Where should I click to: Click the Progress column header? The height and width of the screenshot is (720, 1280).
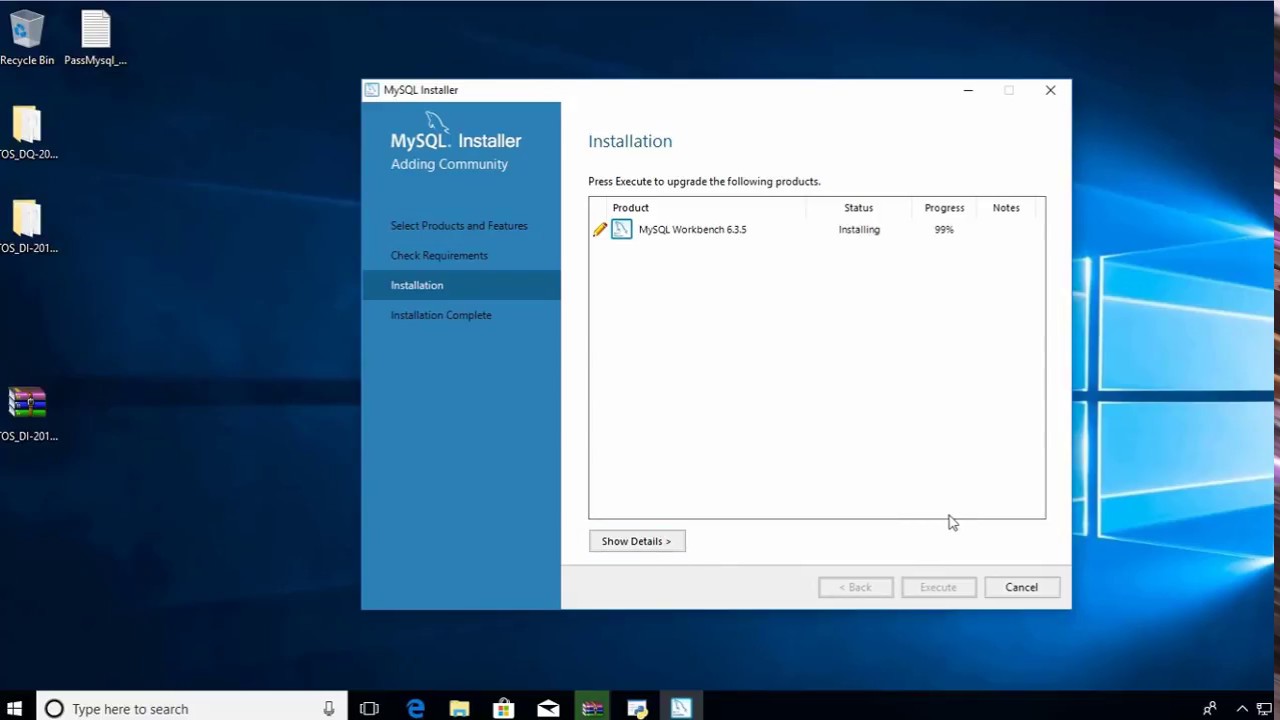pyautogui.click(x=944, y=208)
